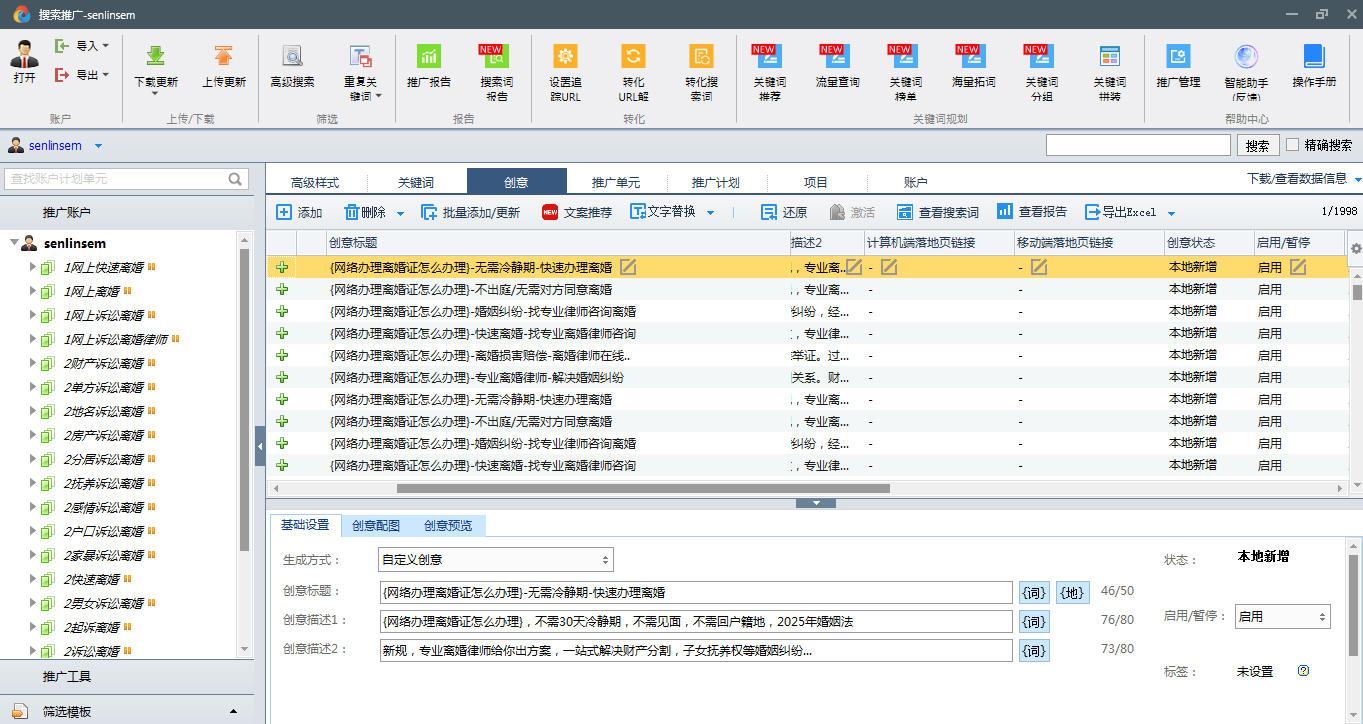Image resolution: width=1363 pixels, height=724 pixels.
Task: Open the 操作手册 manual icon
Action: (1313, 57)
